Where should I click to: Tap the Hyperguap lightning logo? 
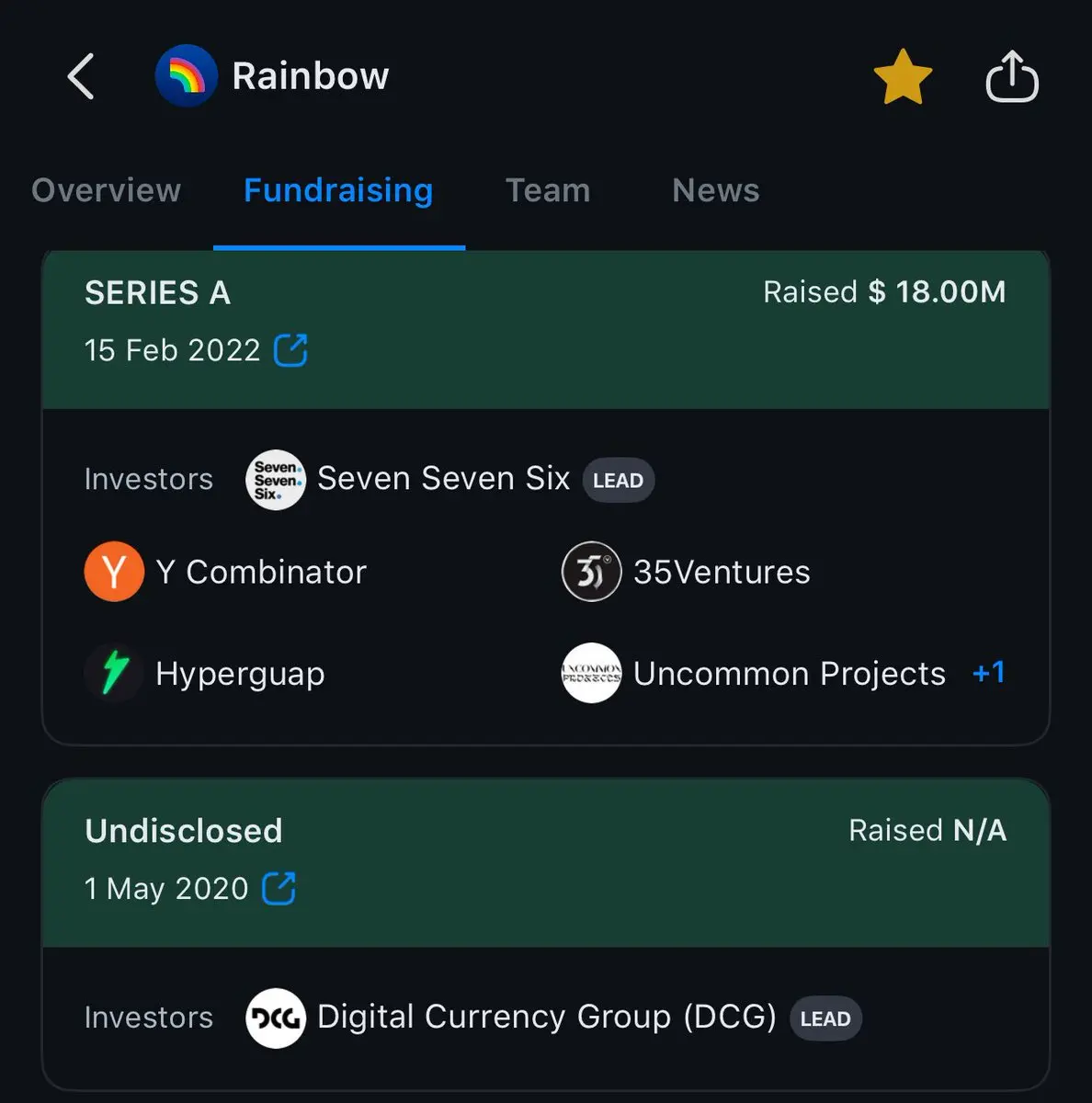(x=114, y=673)
